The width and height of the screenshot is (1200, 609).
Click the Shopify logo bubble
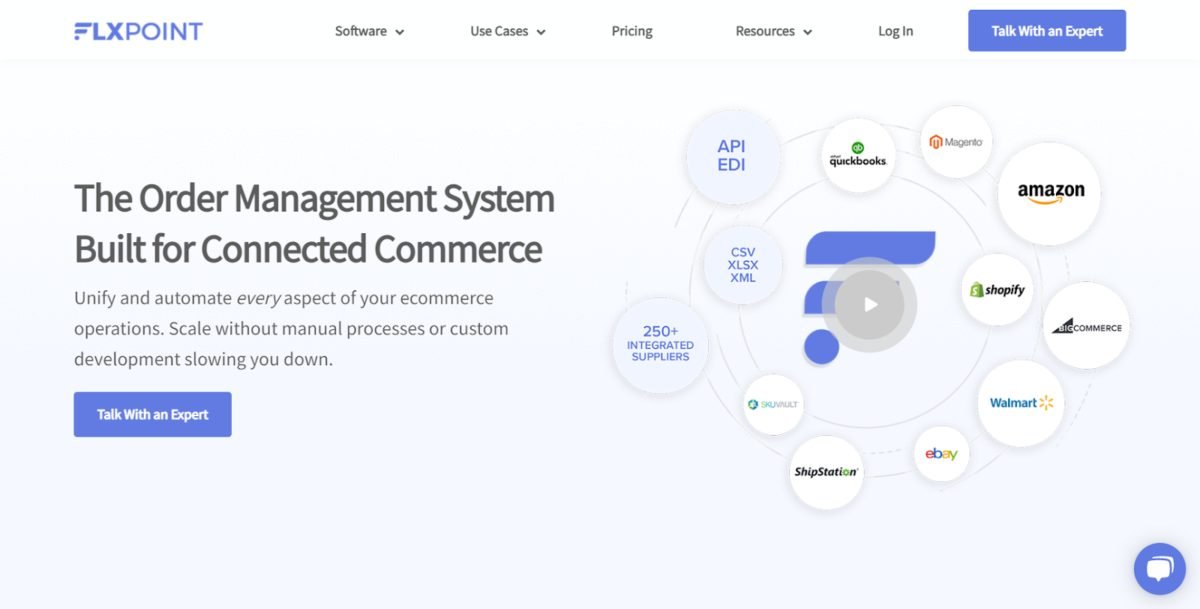(997, 290)
